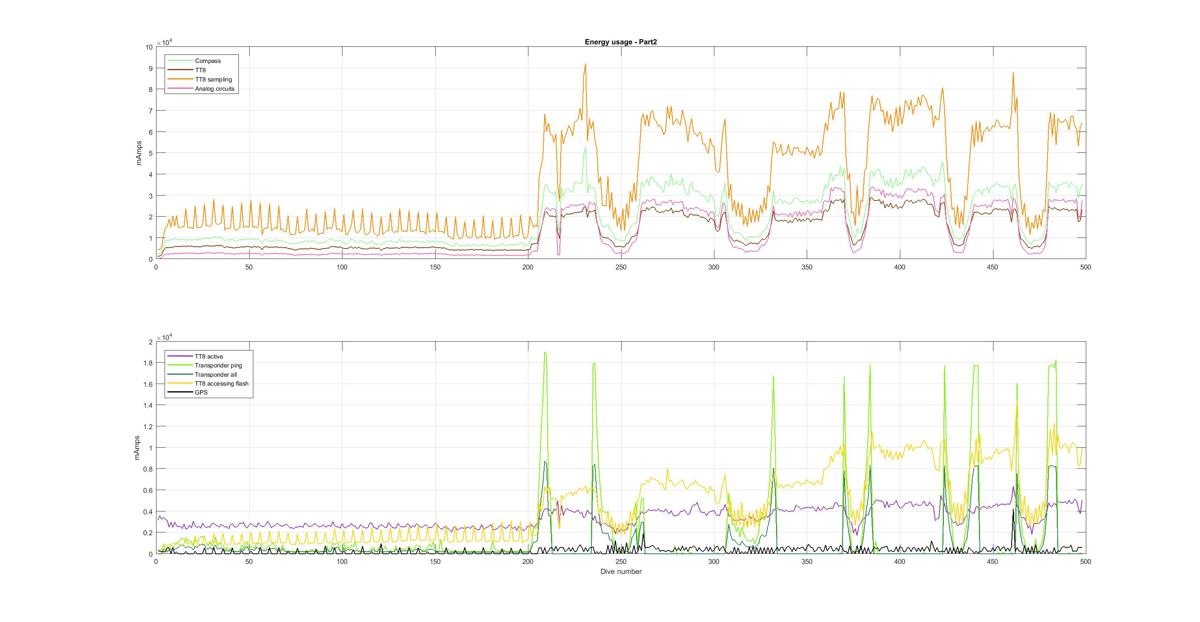This screenshot has width=1200, height=622.
Task: Click x-axis tick '100' above the Dive number label
Action: pos(342,562)
